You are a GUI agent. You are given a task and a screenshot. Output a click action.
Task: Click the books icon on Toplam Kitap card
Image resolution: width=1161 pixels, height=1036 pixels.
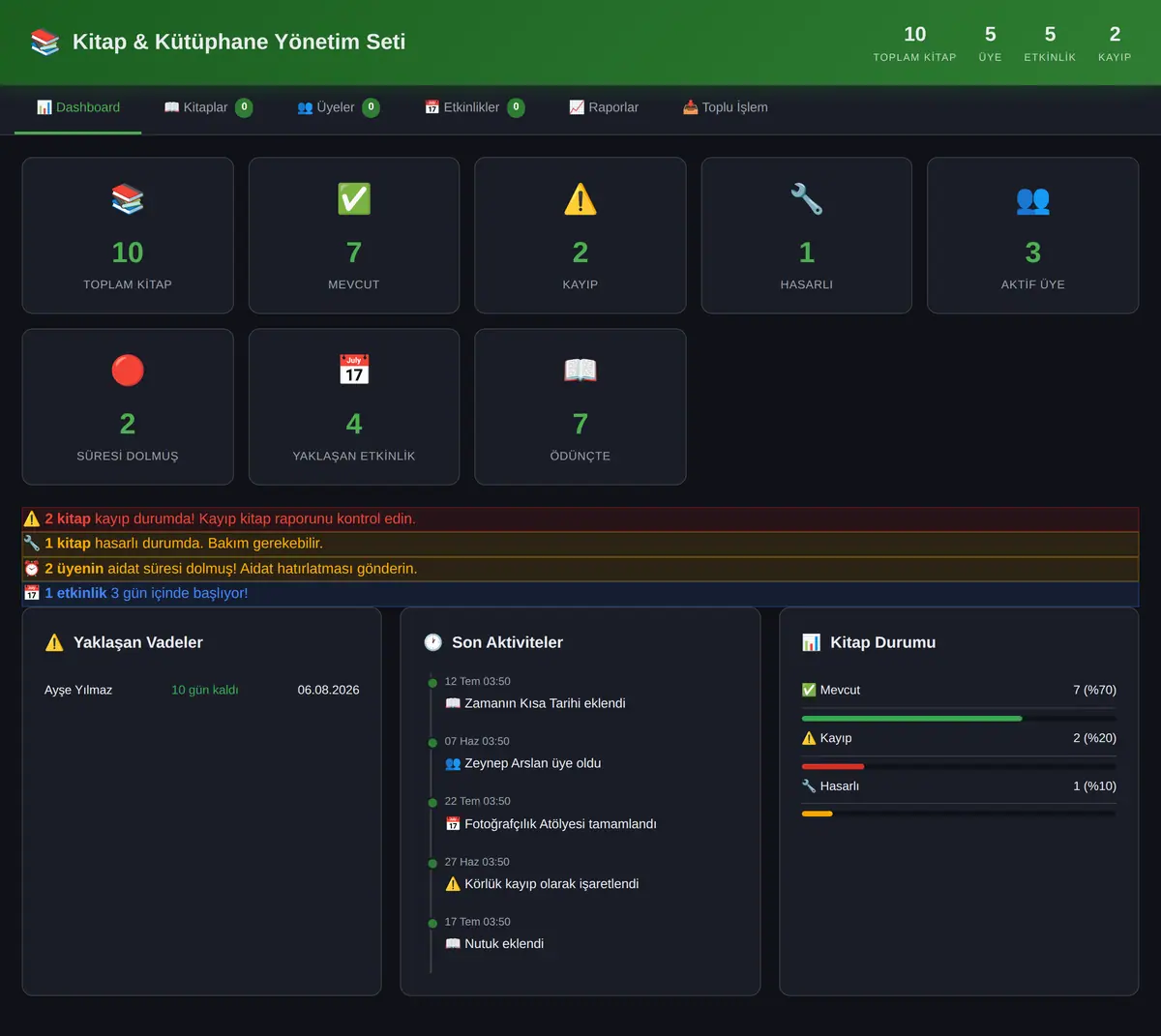[x=128, y=199]
